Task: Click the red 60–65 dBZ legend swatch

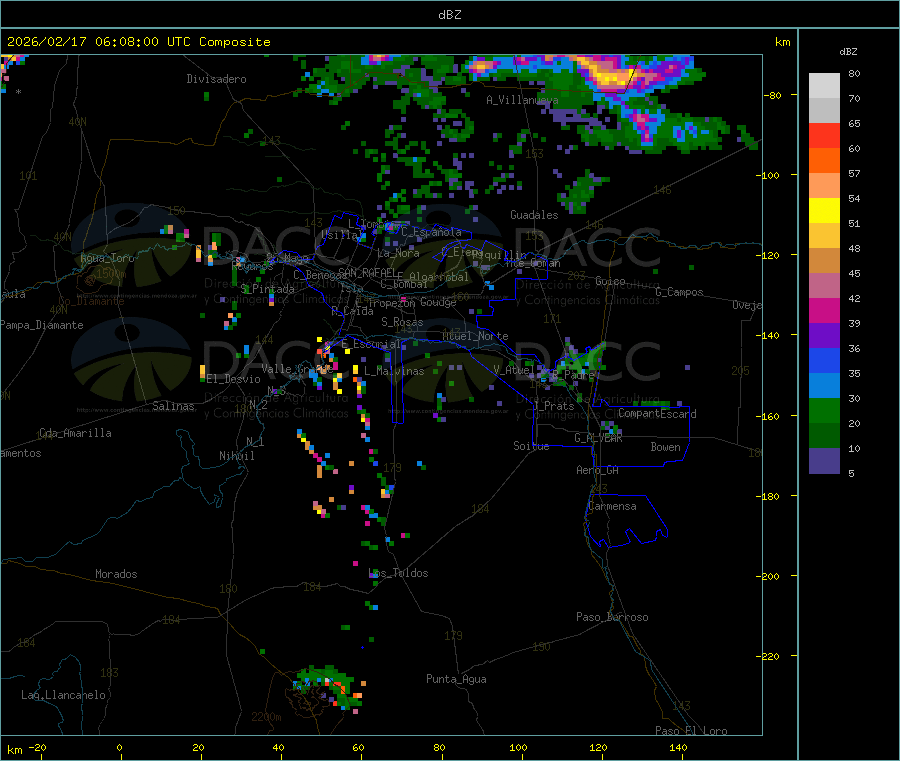Action: (824, 136)
